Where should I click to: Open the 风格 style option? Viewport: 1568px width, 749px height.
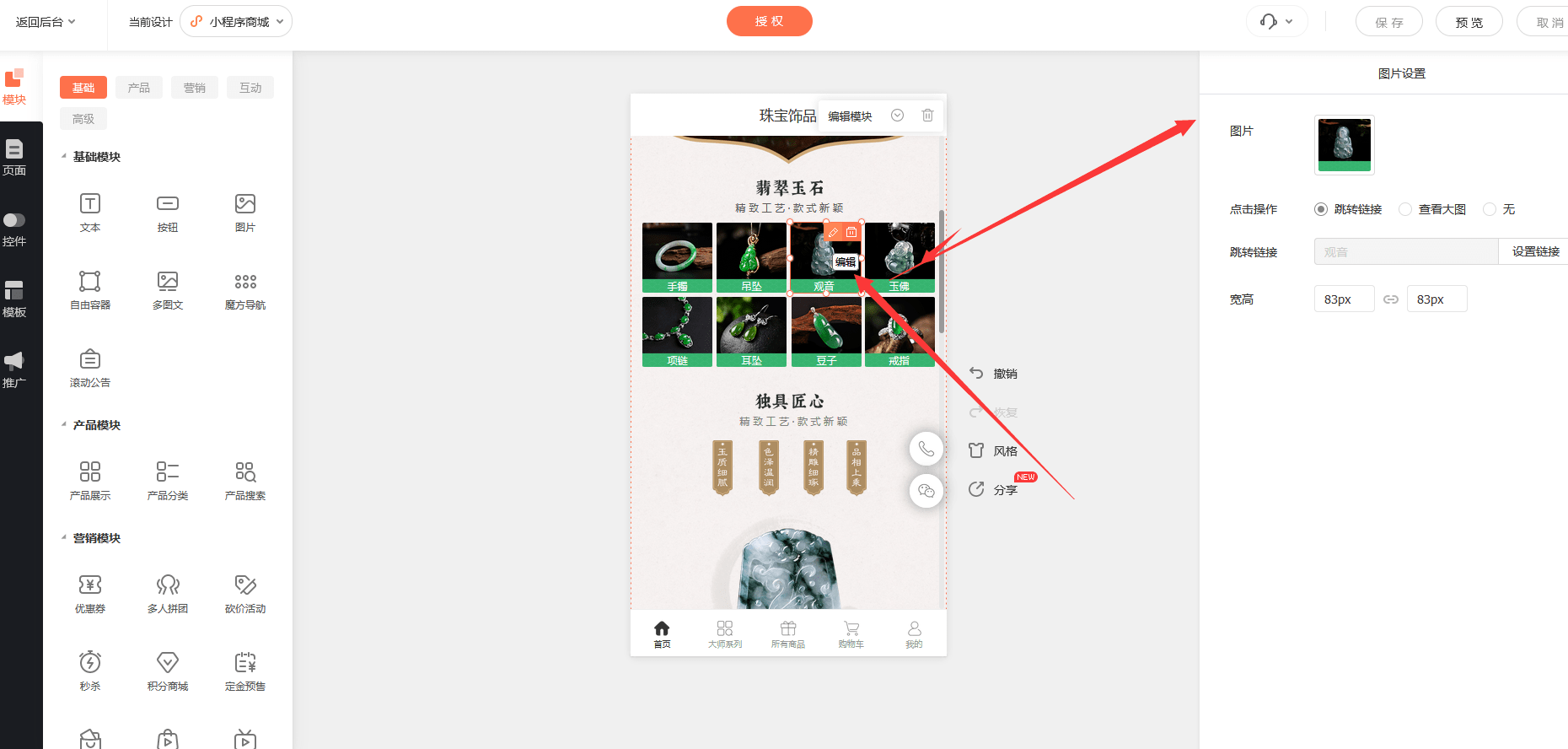click(993, 451)
